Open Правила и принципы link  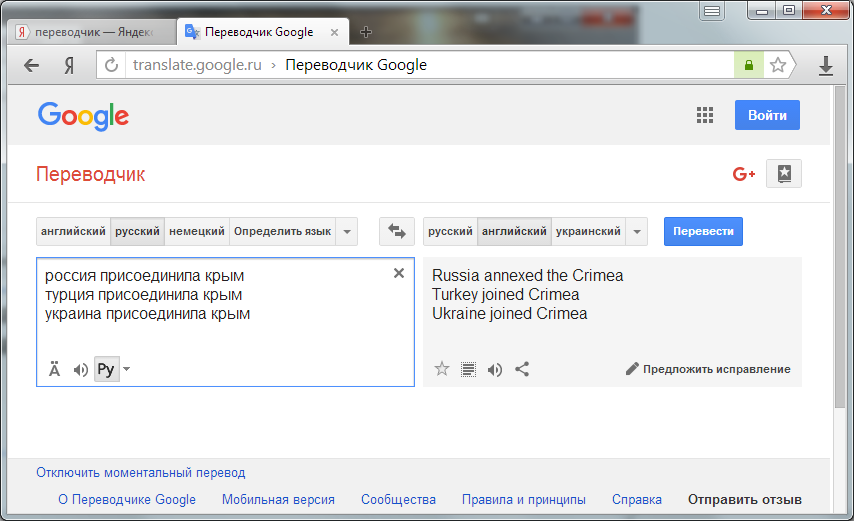tap(524, 499)
